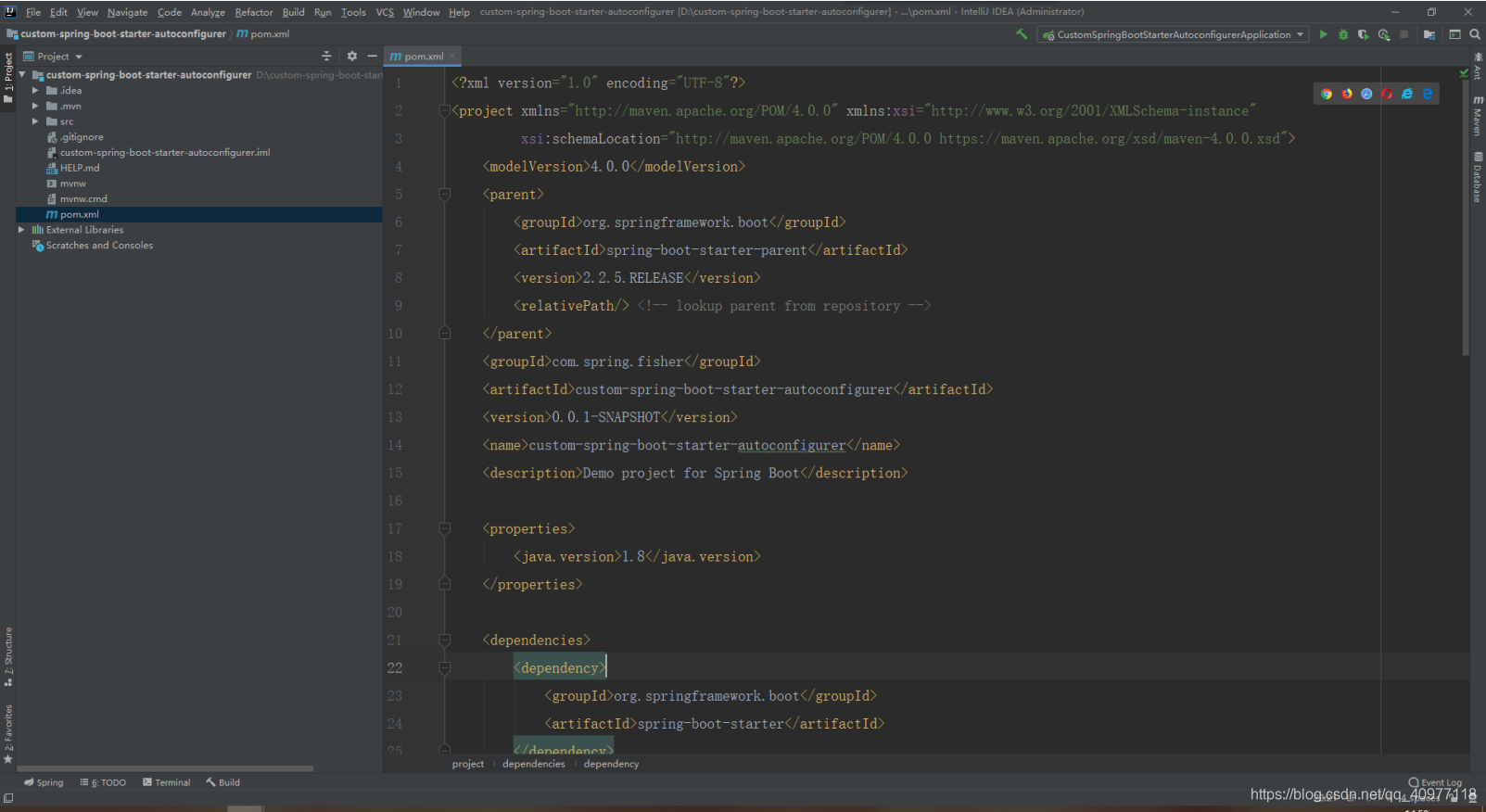1486x812 pixels.
Task: Open the Terminal tool window
Action: coord(167,782)
